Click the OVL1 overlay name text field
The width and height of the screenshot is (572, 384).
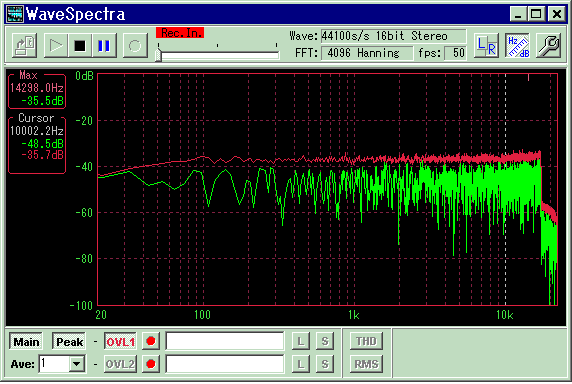(x=225, y=341)
